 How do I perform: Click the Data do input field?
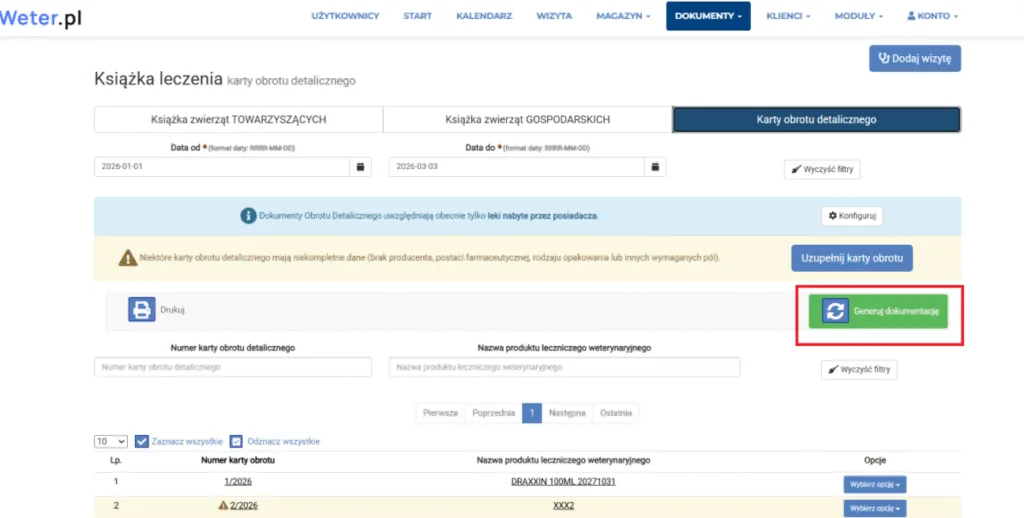pyautogui.click(x=517, y=167)
